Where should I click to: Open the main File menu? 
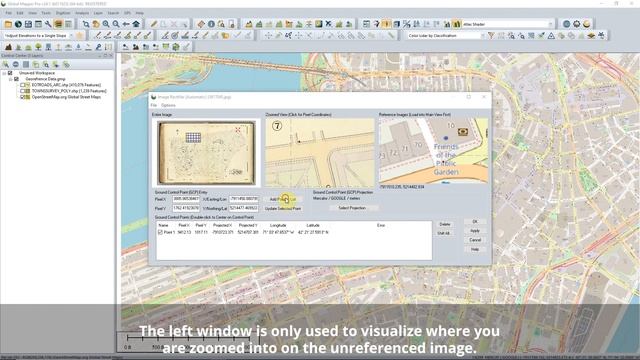pyautogui.click(x=9, y=13)
